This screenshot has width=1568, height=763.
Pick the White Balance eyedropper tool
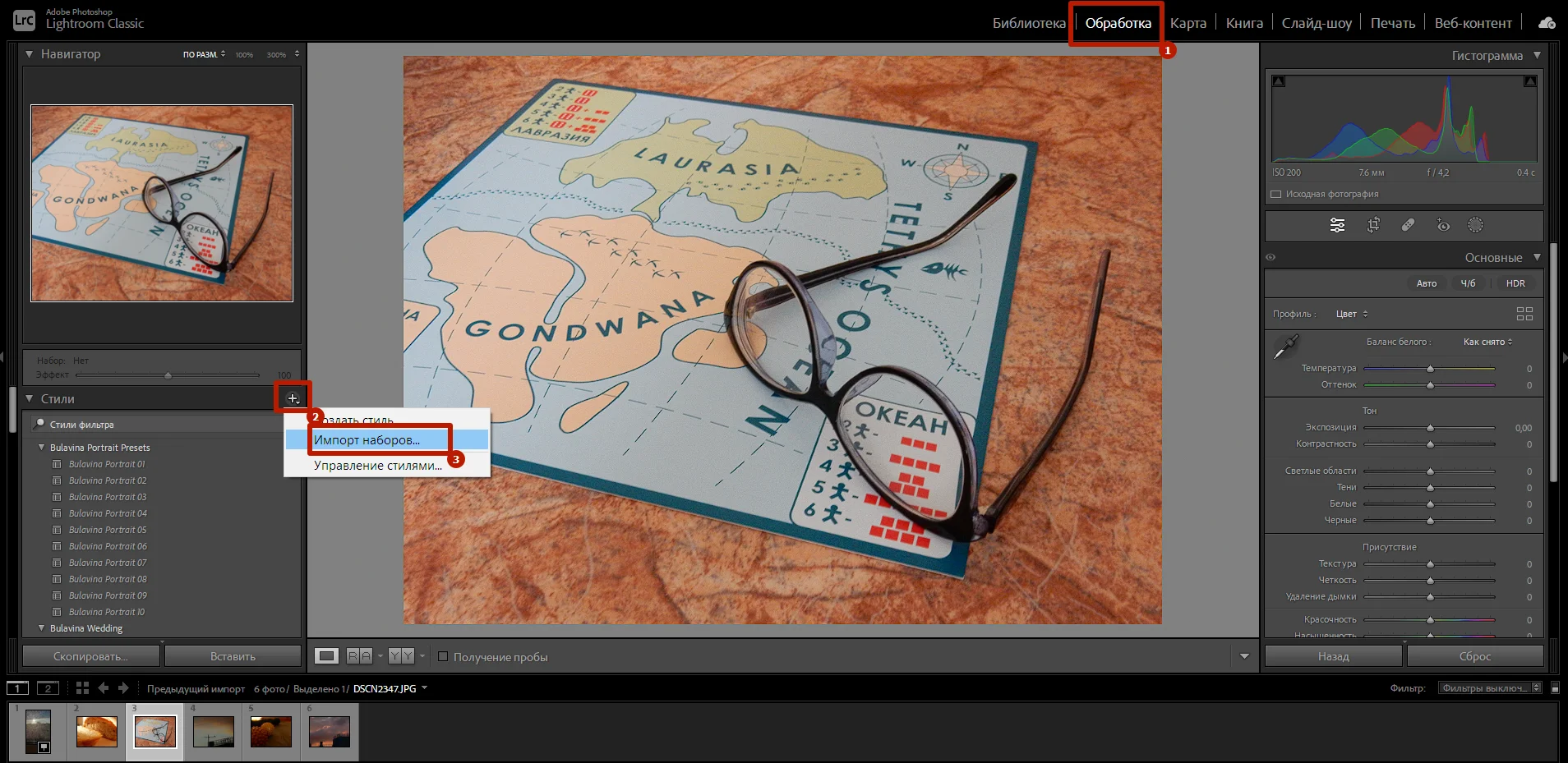1285,347
